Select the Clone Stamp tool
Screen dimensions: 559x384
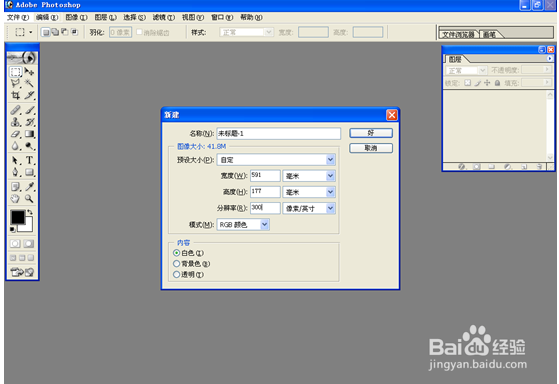tap(15, 122)
